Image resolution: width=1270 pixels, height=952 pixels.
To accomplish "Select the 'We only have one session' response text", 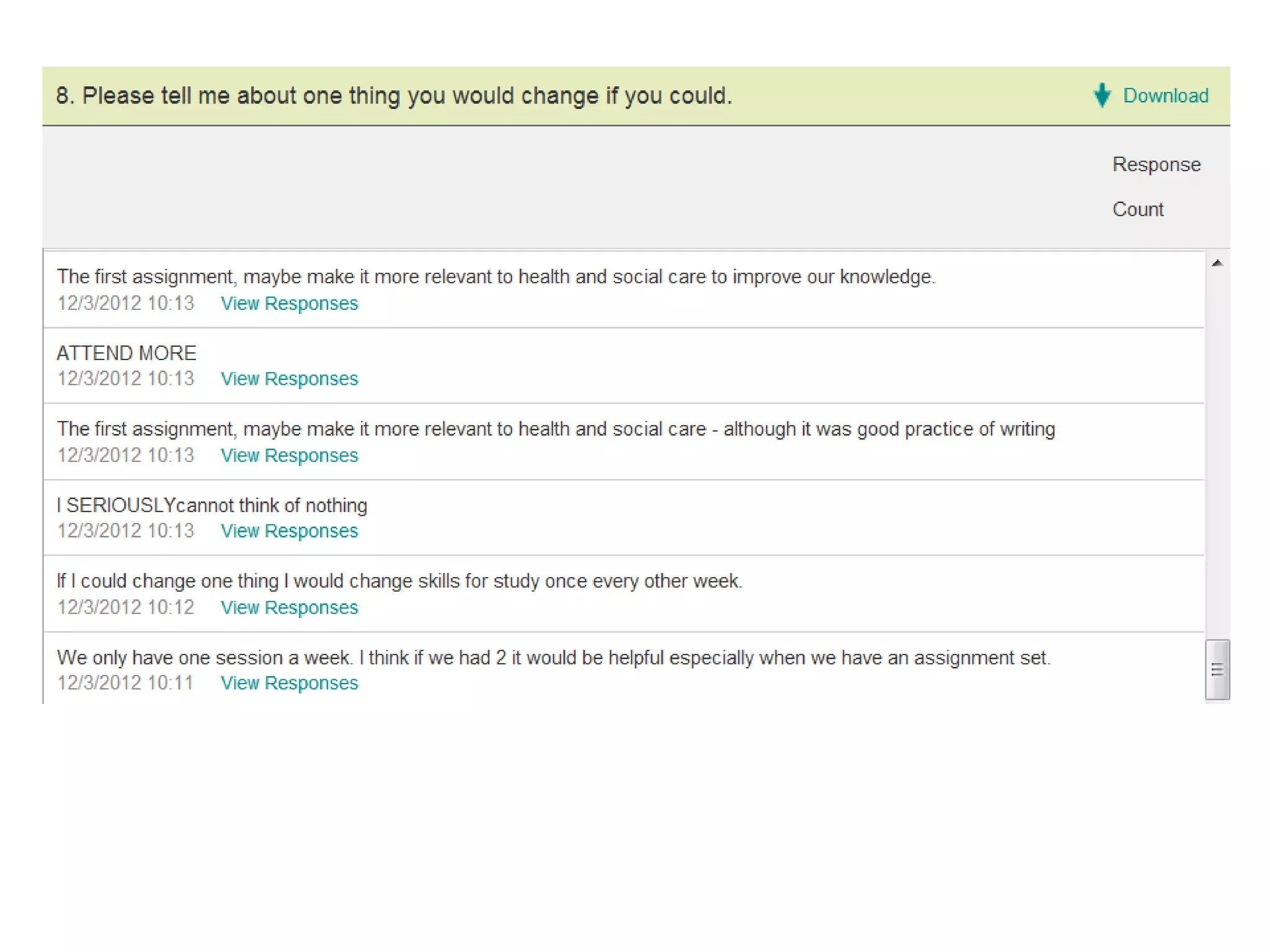I will pyautogui.click(x=553, y=658).
